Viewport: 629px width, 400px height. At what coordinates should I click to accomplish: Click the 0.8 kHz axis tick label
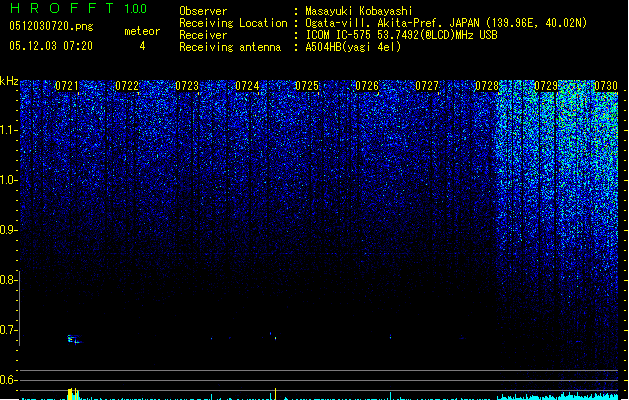[x=8, y=280]
